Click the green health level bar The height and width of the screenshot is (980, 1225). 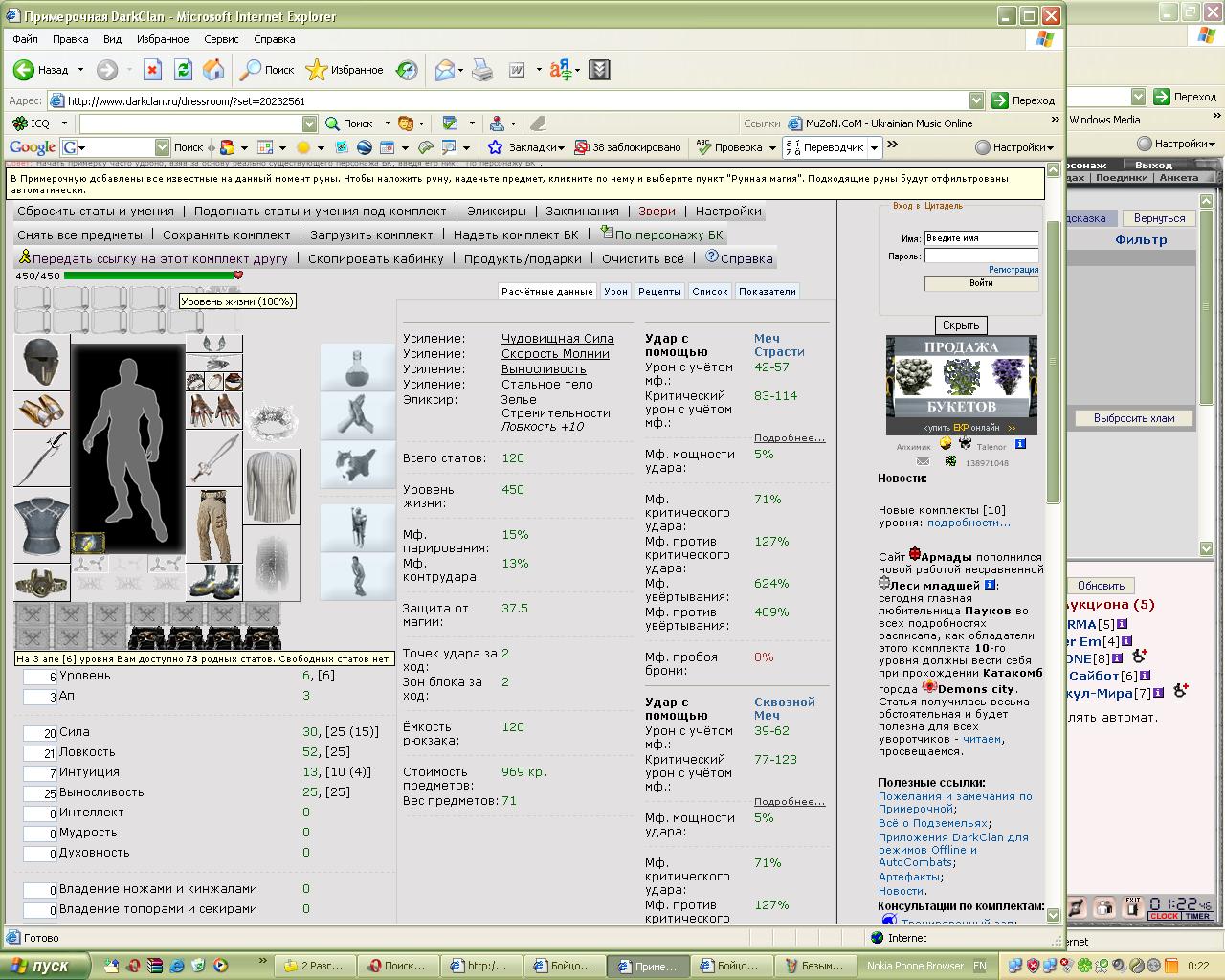(x=149, y=276)
